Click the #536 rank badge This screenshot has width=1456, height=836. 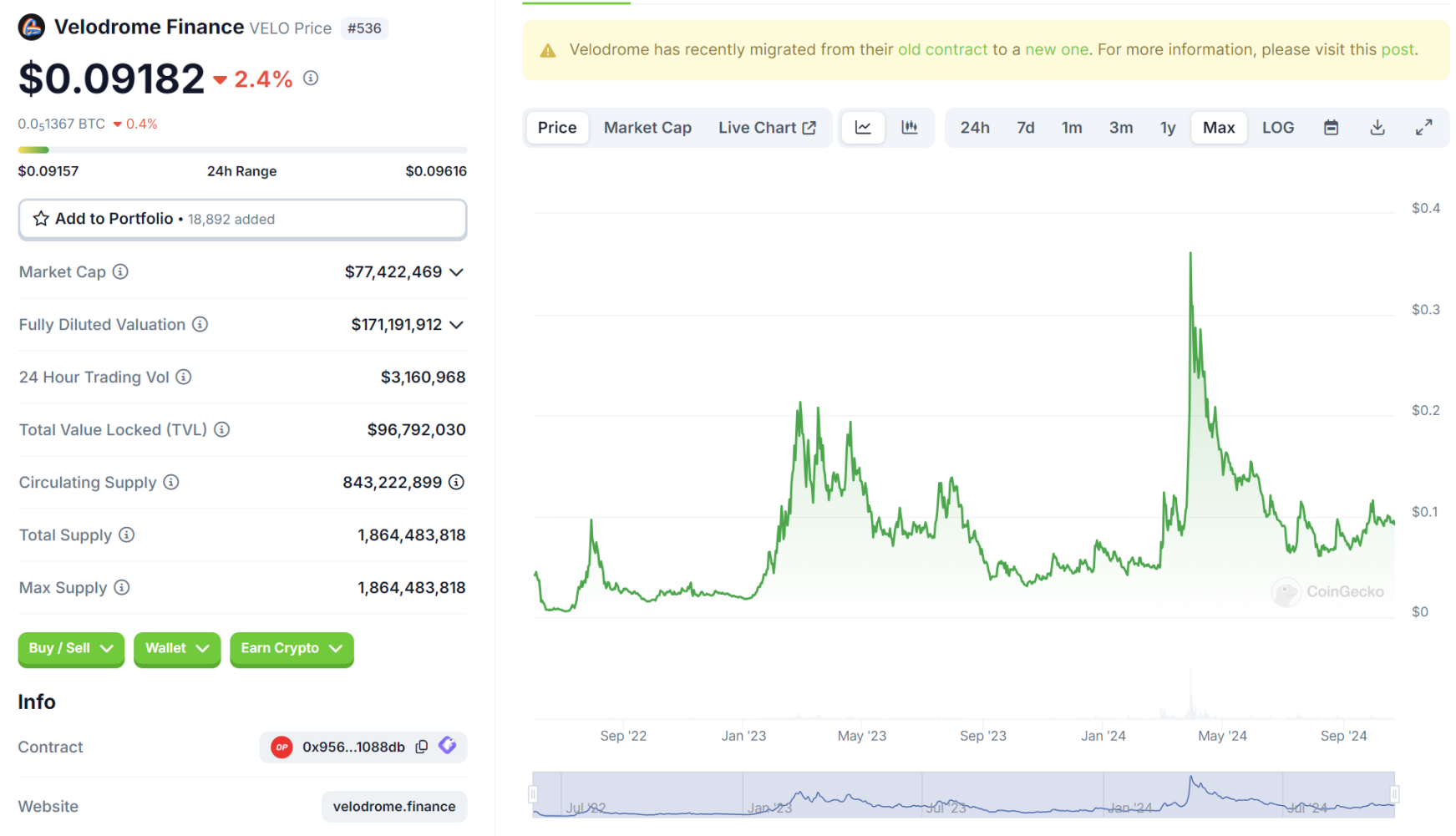point(364,28)
